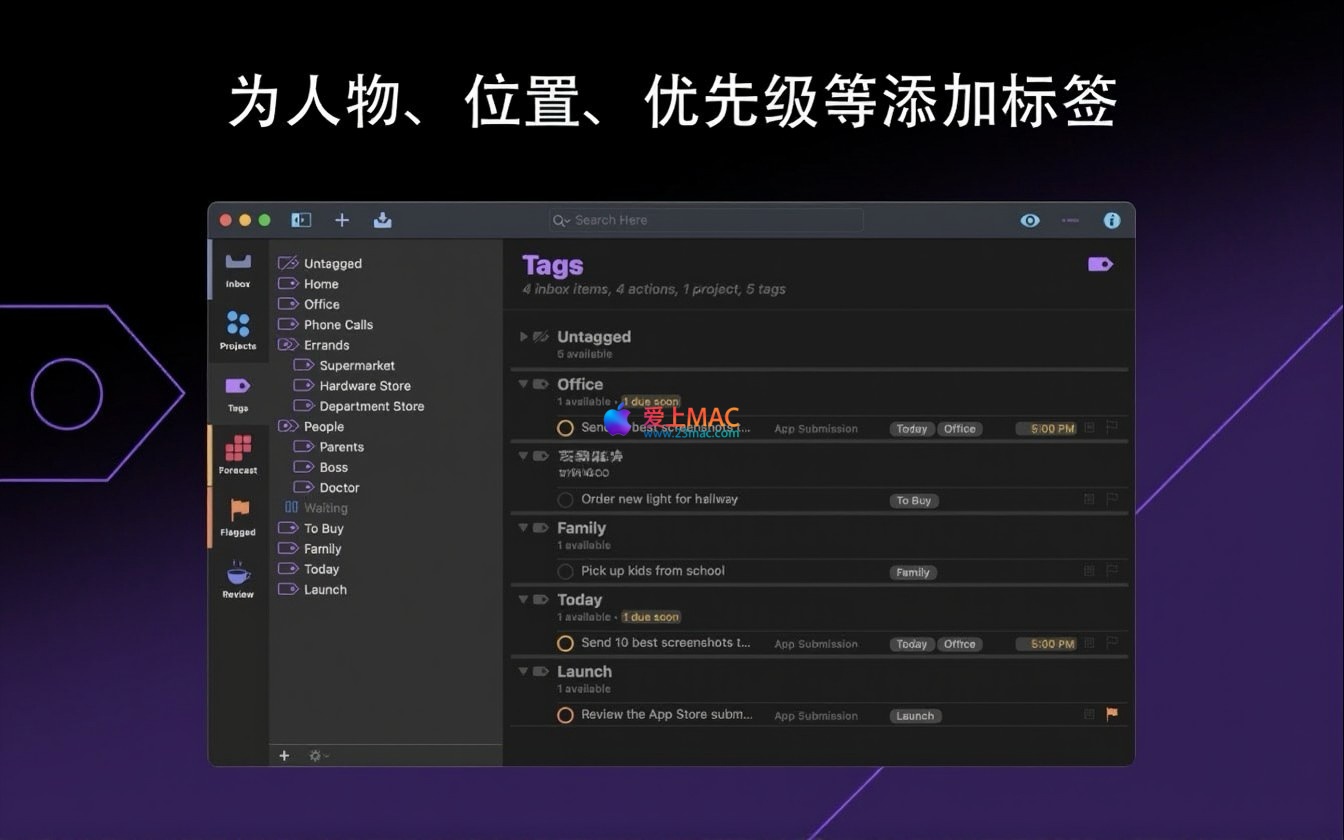Image resolution: width=1344 pixels, height=840 pixels.
Task: Switch to the Forecast perspective
Action: [238, 455]
